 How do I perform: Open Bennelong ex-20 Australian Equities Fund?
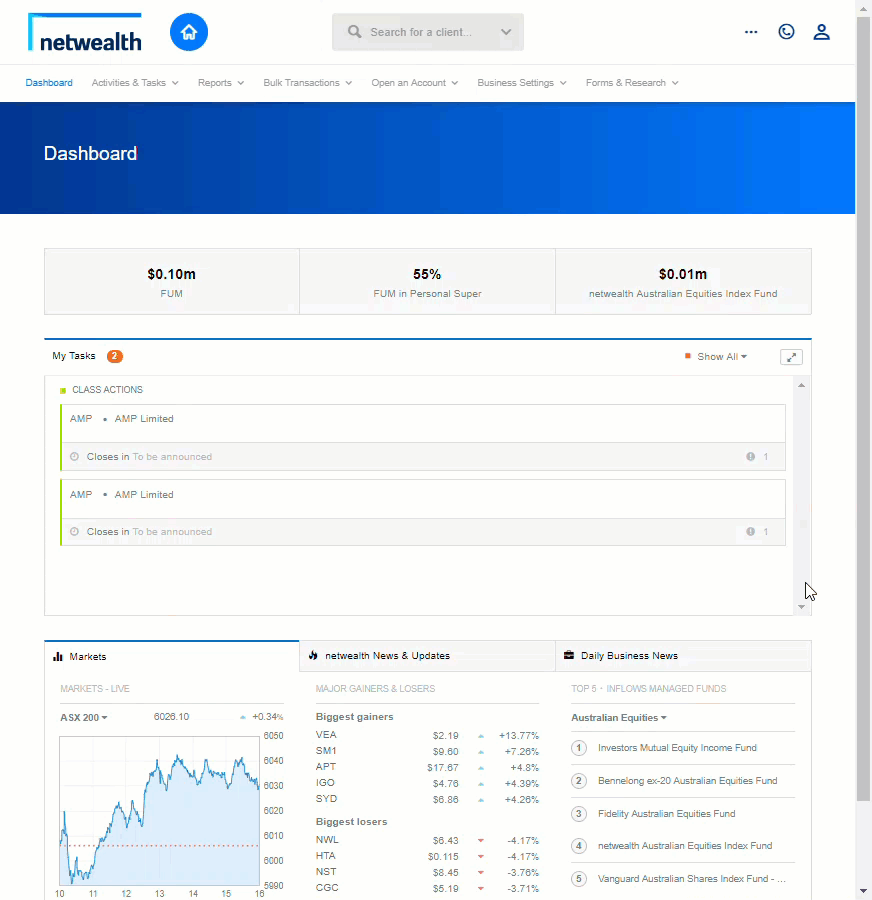click(x=688, y=781)
